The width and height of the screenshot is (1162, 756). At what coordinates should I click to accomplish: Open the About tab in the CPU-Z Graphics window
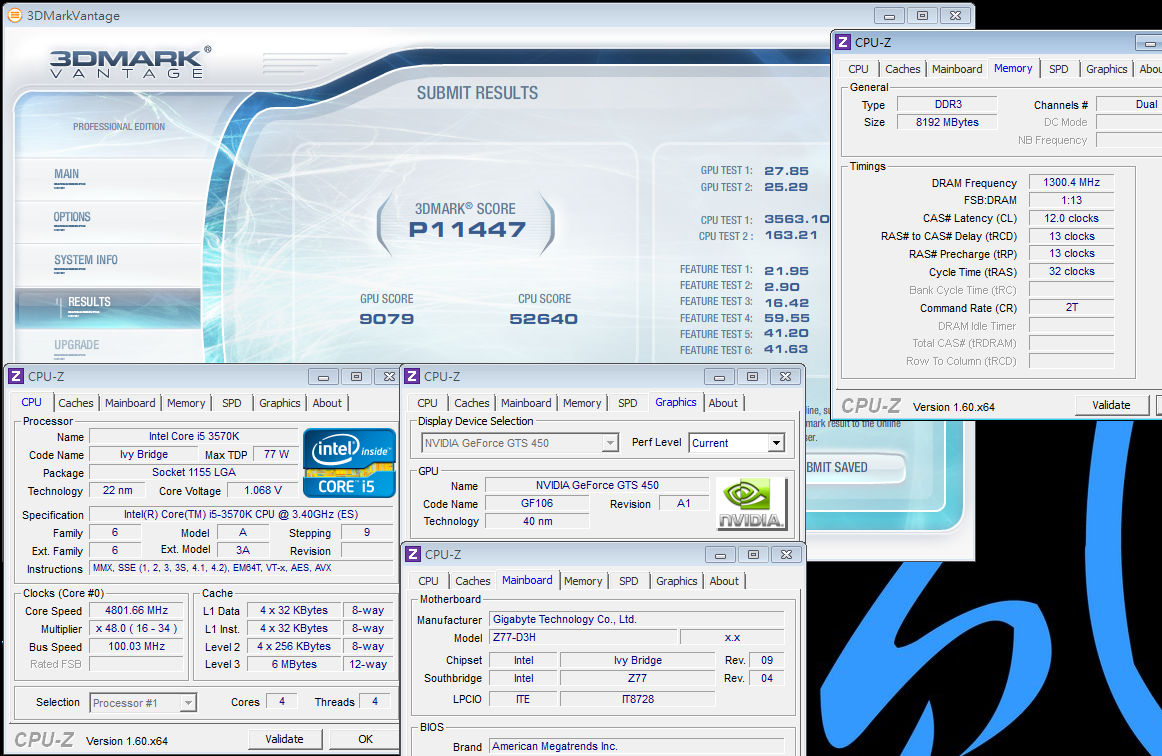(723, 403)
